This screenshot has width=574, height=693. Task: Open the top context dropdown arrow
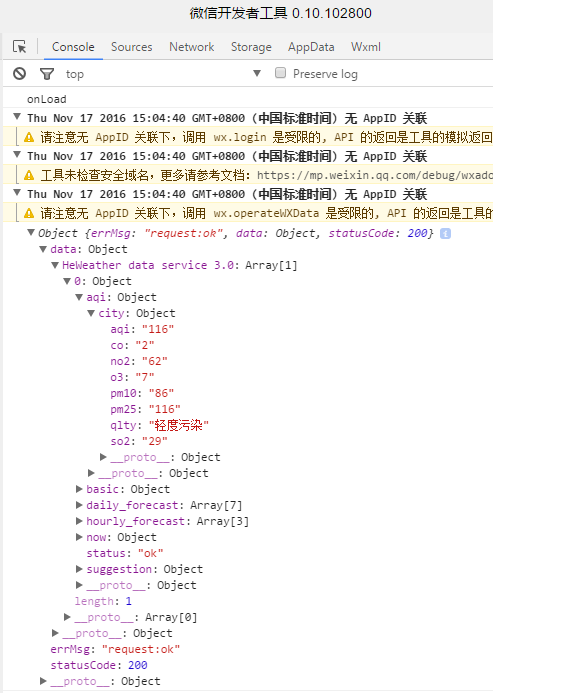point(257,73)
